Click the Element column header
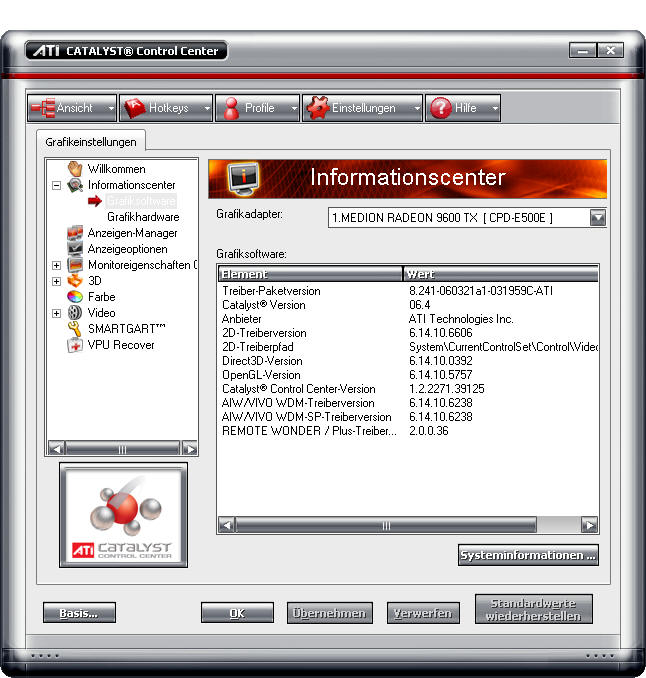646x678 pixels. 310,274
